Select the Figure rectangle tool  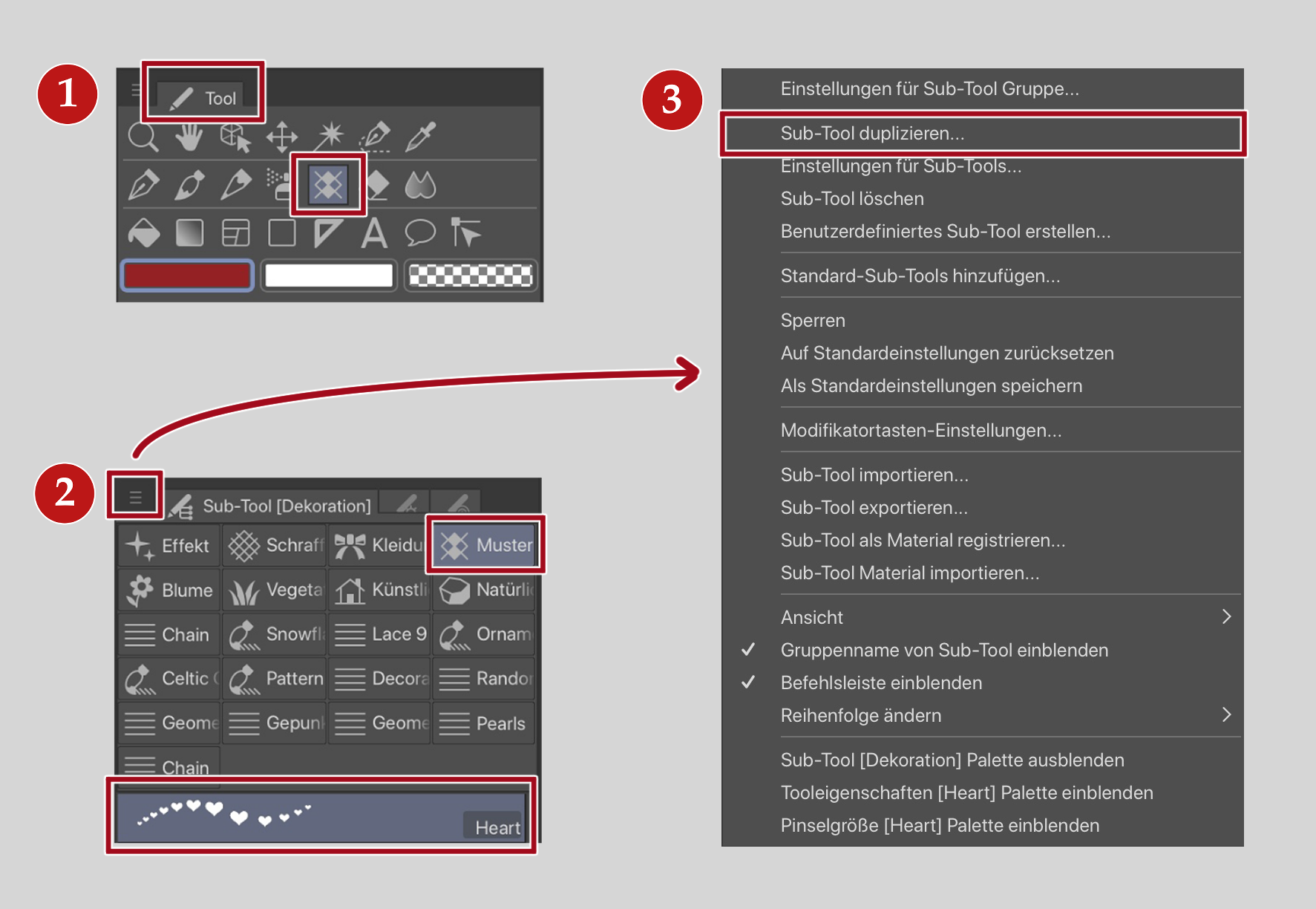(282, 233)
